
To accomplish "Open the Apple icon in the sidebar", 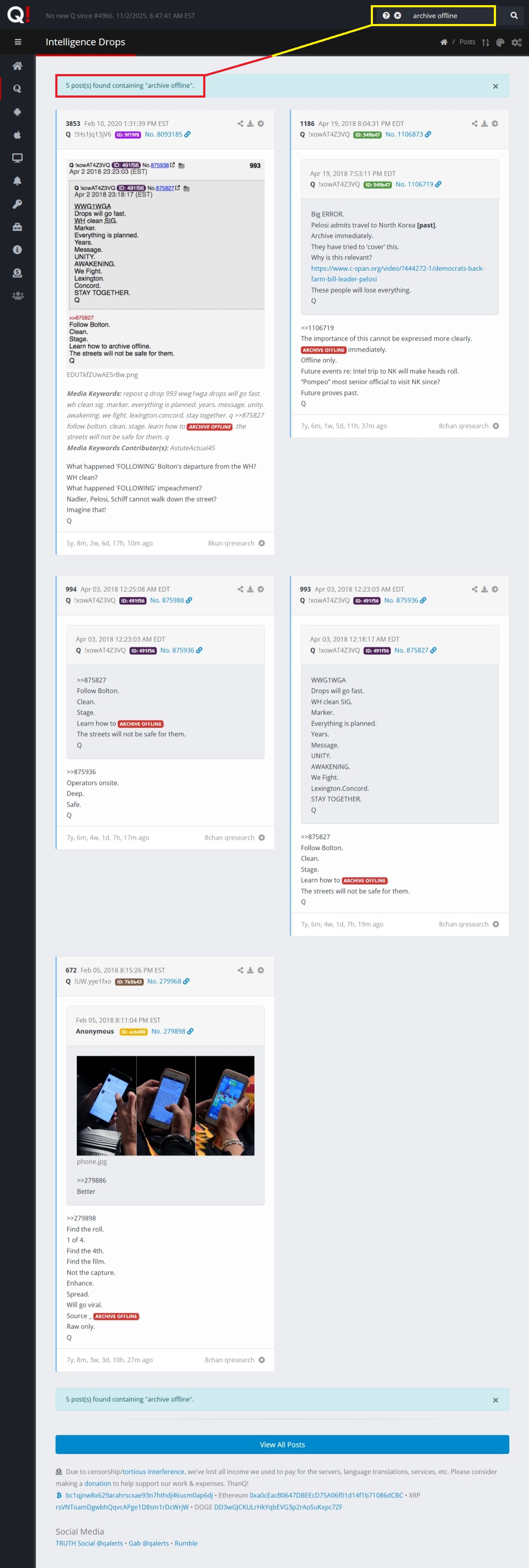I will tap(18, 135).
